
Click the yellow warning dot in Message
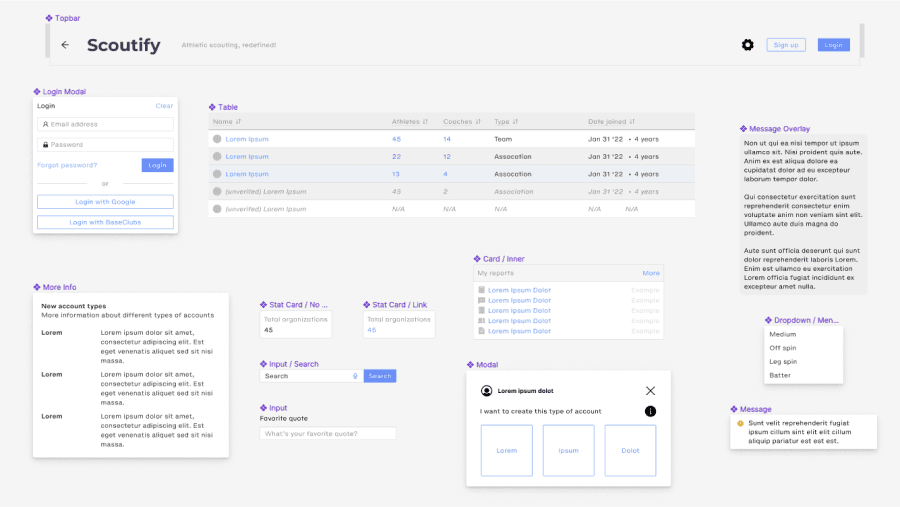coord(740,423)
